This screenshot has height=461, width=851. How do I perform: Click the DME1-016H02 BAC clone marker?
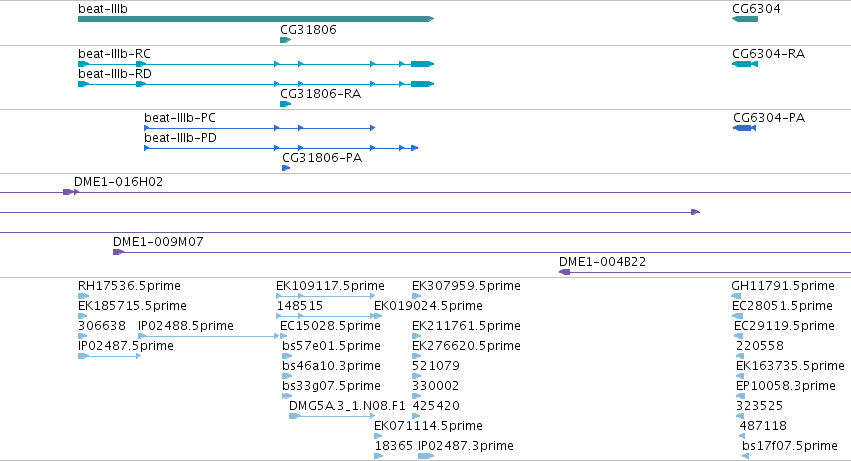[x=71, y=192]
